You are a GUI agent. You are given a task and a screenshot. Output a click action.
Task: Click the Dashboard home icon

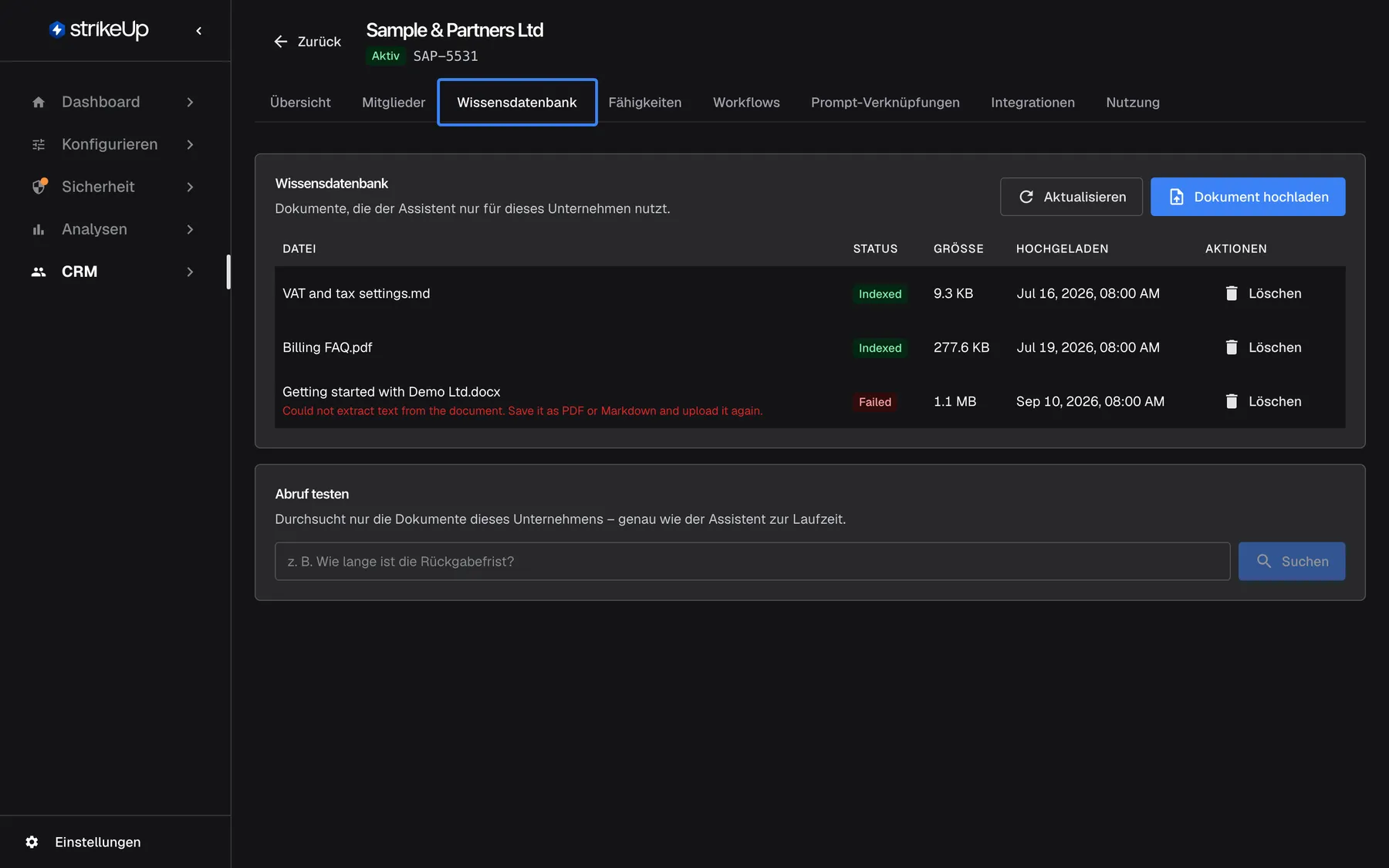coord(39,102)
